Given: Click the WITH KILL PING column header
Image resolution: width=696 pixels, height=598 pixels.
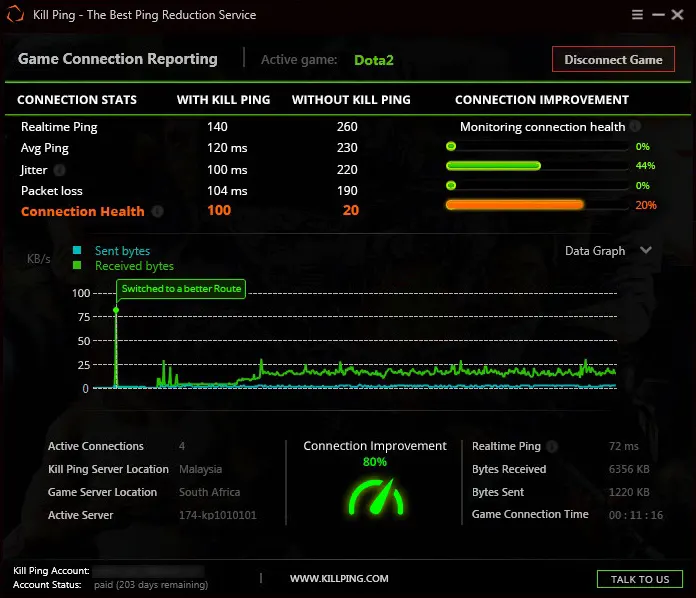Looking at the screenshot, I should coord(223,99).
